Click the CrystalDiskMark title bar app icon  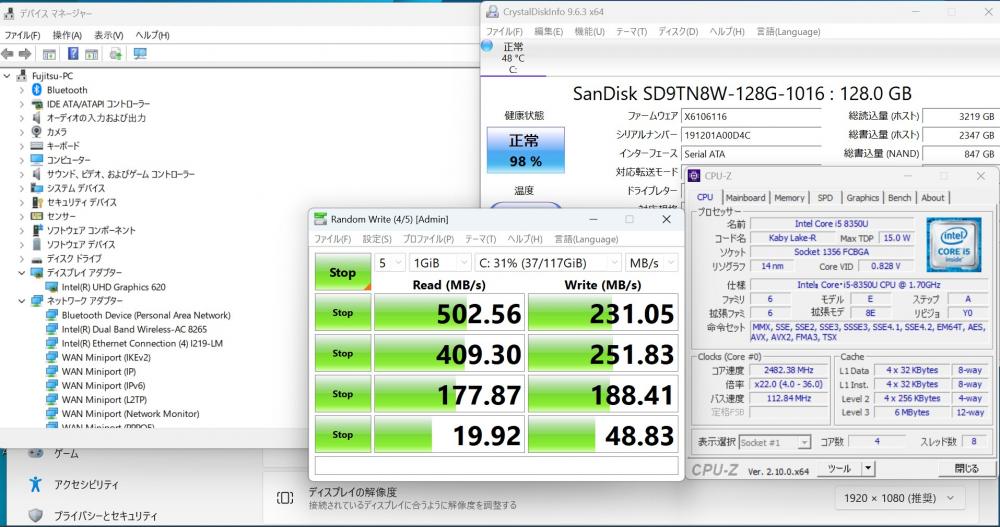tap(320, 219)
